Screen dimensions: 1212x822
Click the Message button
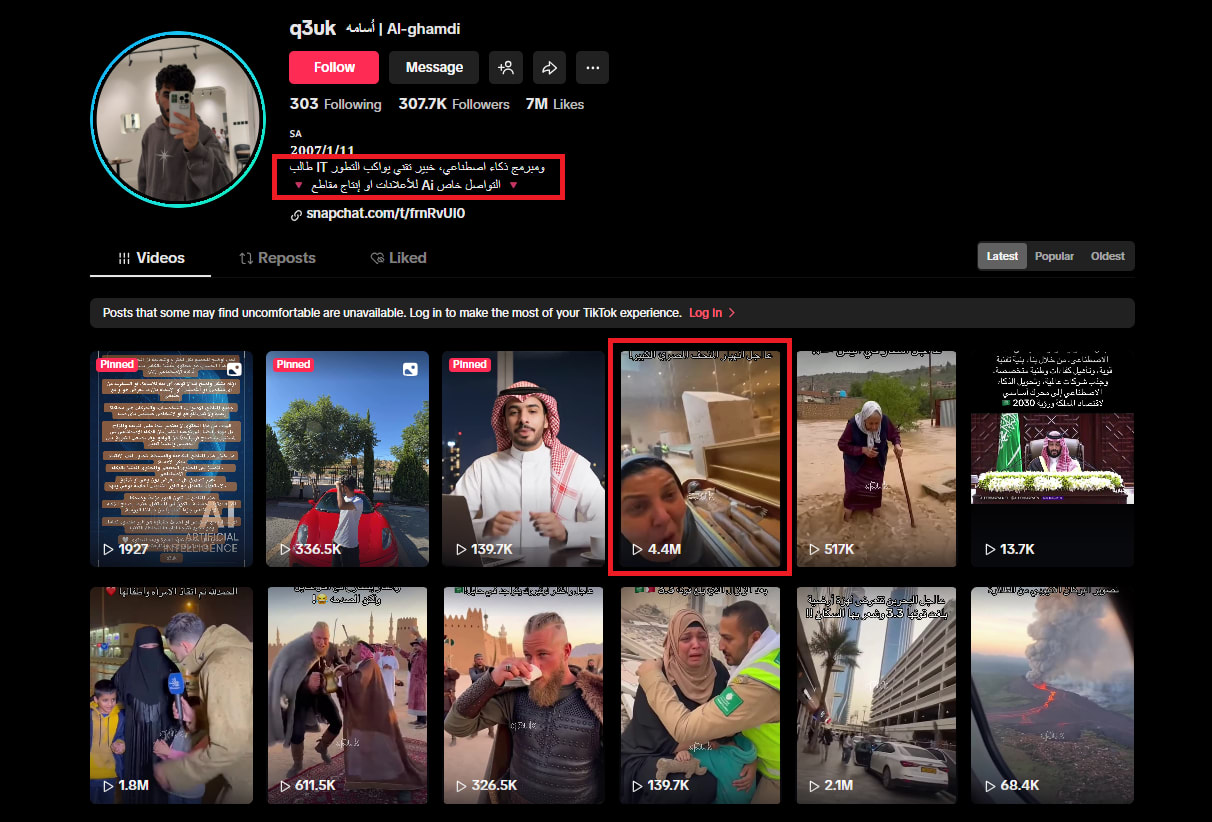434,67
